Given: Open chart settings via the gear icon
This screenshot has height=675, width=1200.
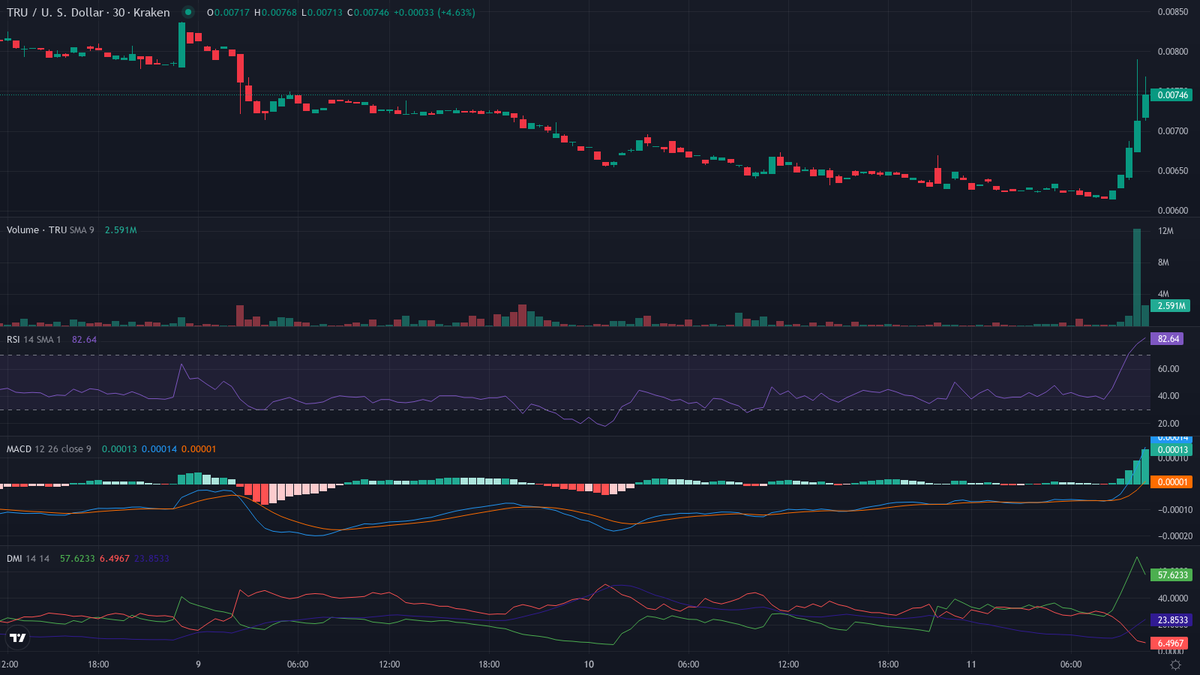Looking at the screenshot, I should (x=1174, y=664).
